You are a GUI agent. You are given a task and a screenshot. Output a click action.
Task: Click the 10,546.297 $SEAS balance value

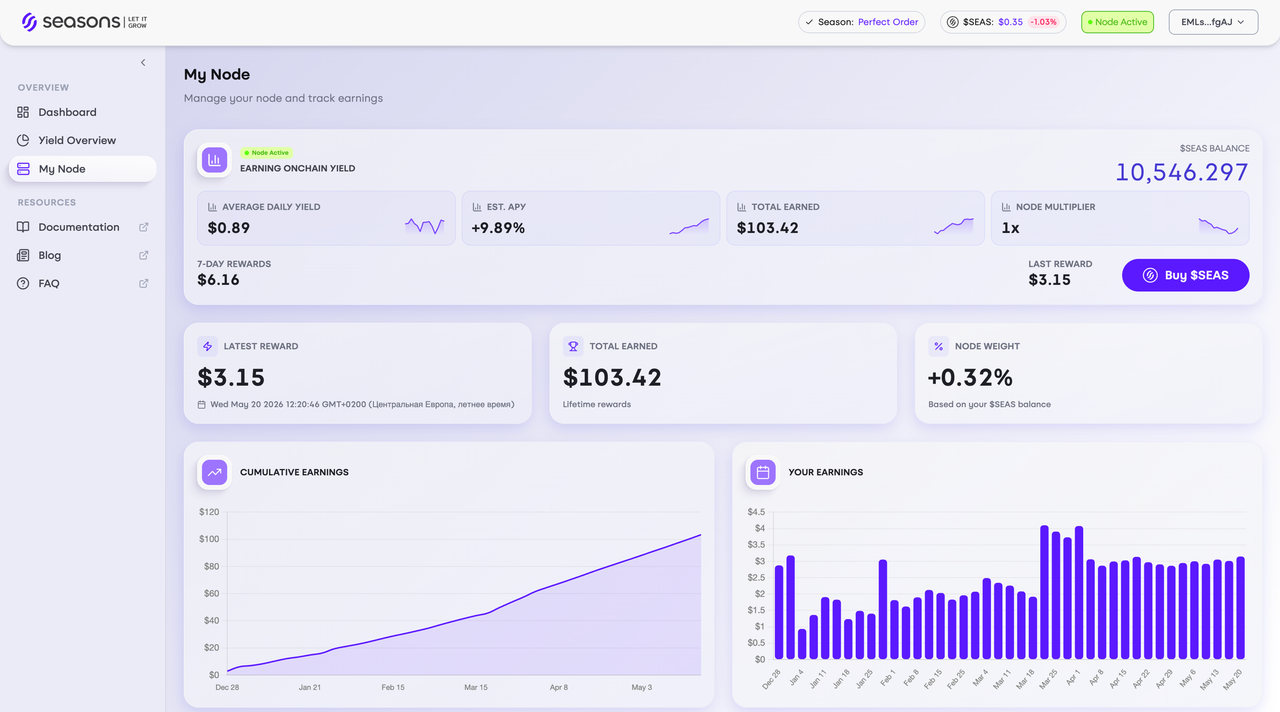point(1182,172)
